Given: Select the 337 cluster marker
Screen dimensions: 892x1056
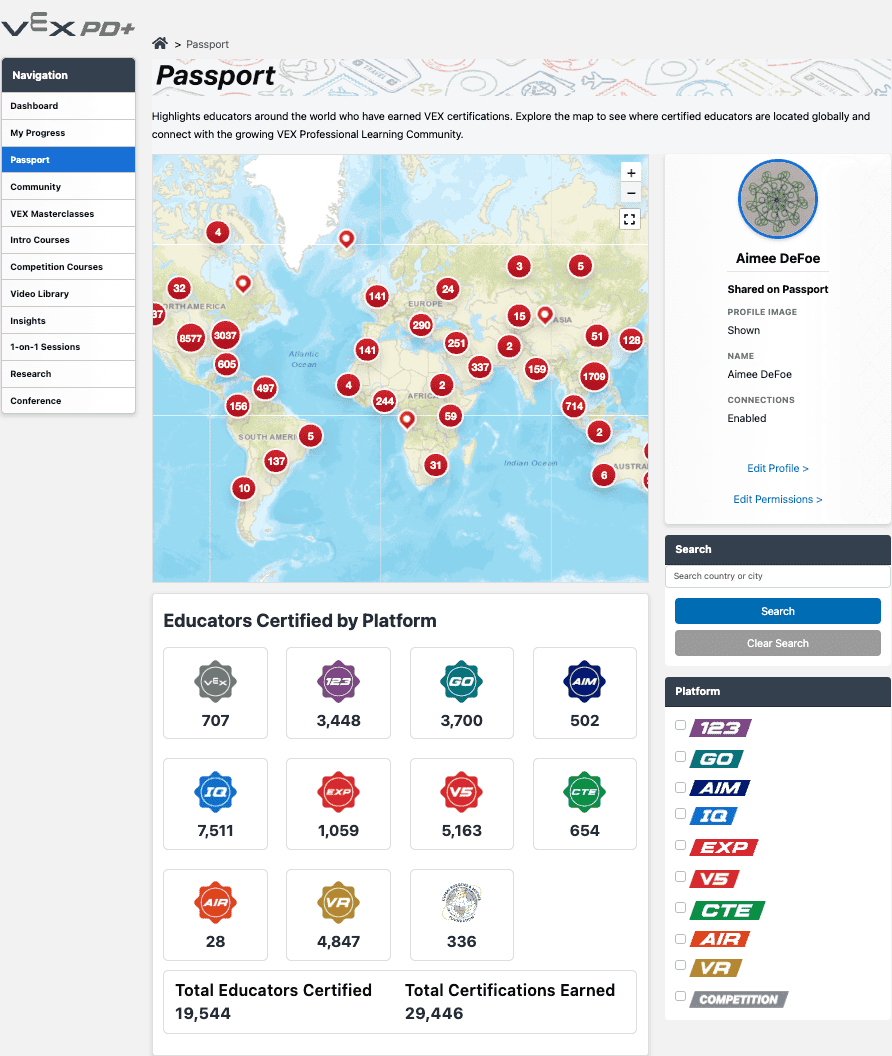Looking at the screenshot, I should pyautogui.click(x=480, y=367).
